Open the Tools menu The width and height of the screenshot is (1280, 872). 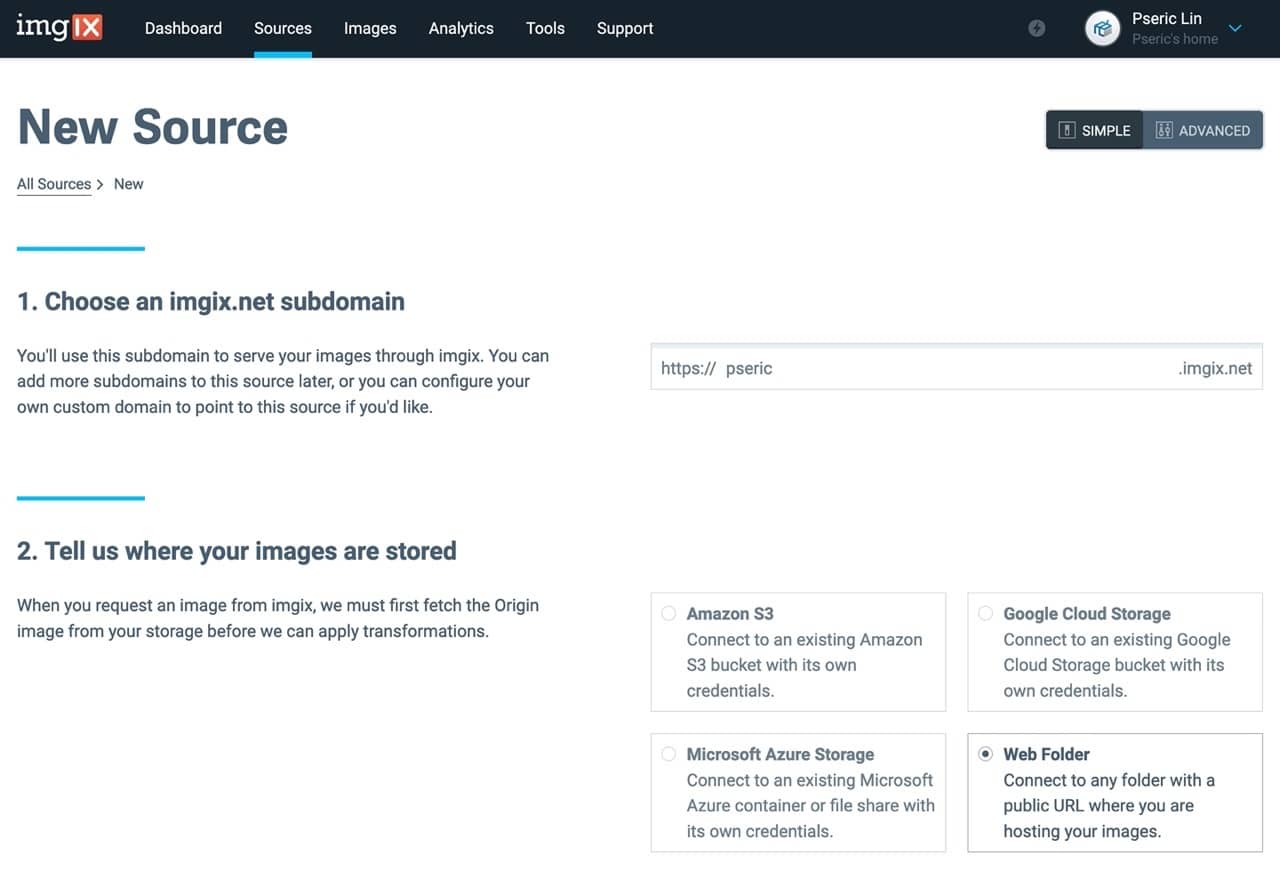tap(545, 28)
